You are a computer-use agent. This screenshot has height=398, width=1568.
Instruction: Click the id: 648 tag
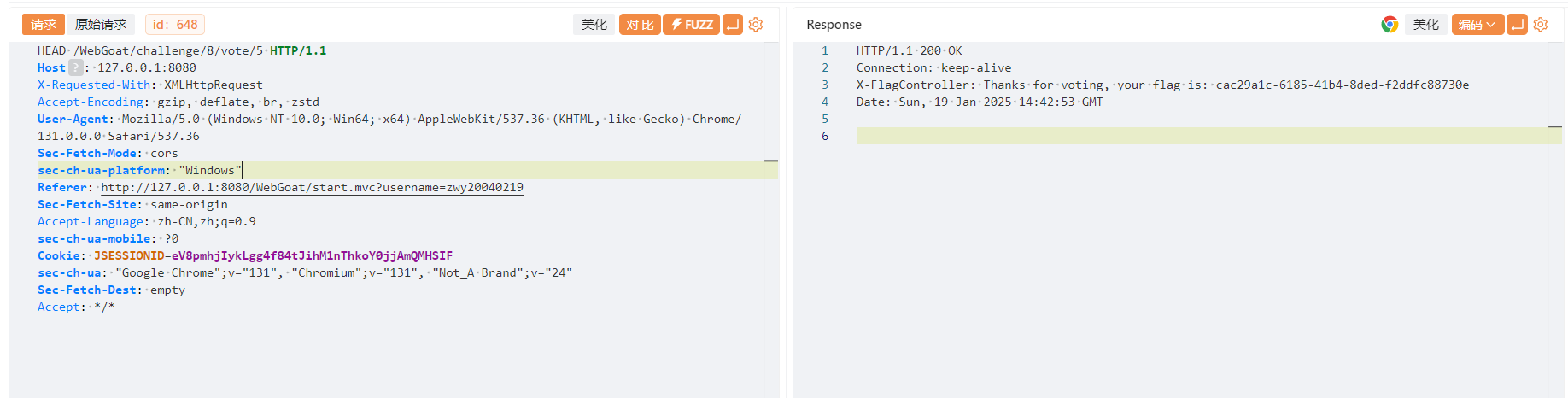(175, 25)
